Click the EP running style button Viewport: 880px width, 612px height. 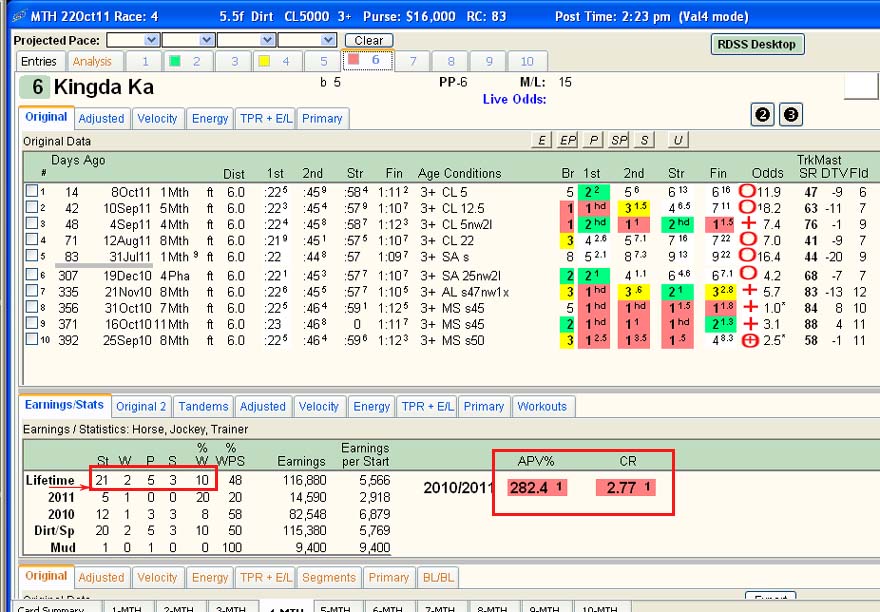click(567, 140)
